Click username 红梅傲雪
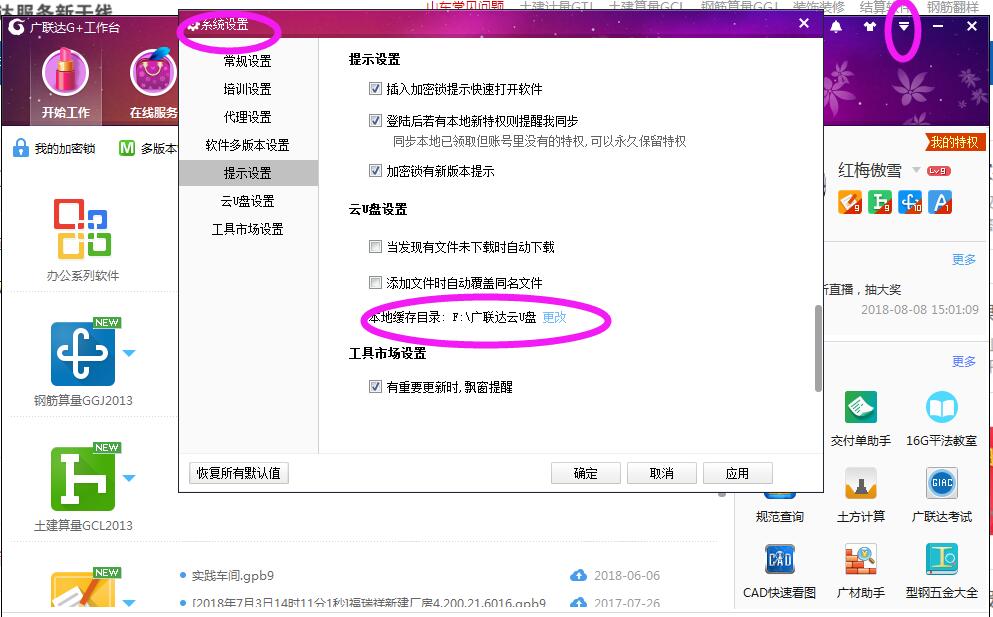Viewport: 993px width, 617px height. point(870,170)
